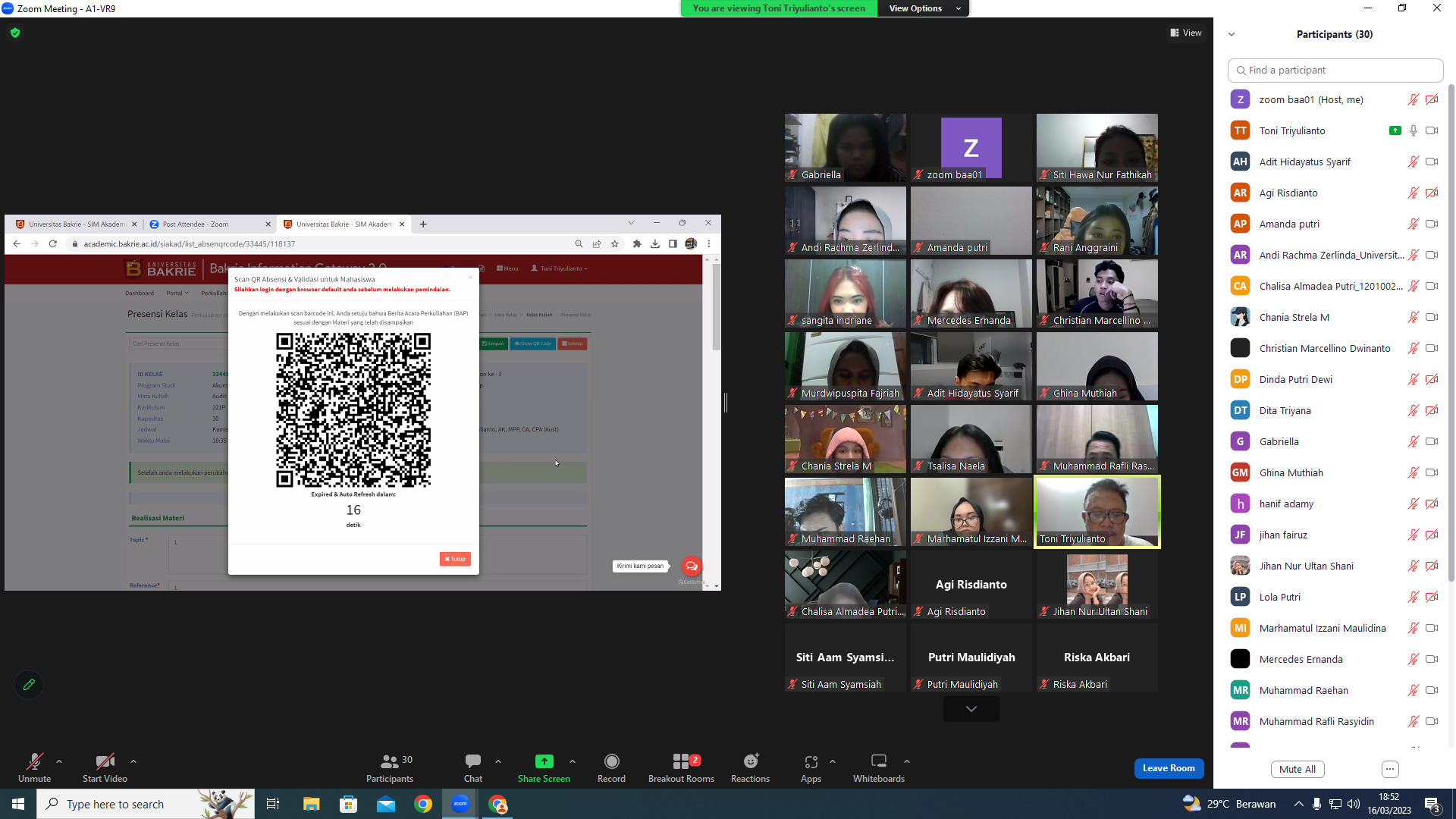Screen dimensions: 1456x819
Task: Click the green Share Screen icon
Action: 544,761
